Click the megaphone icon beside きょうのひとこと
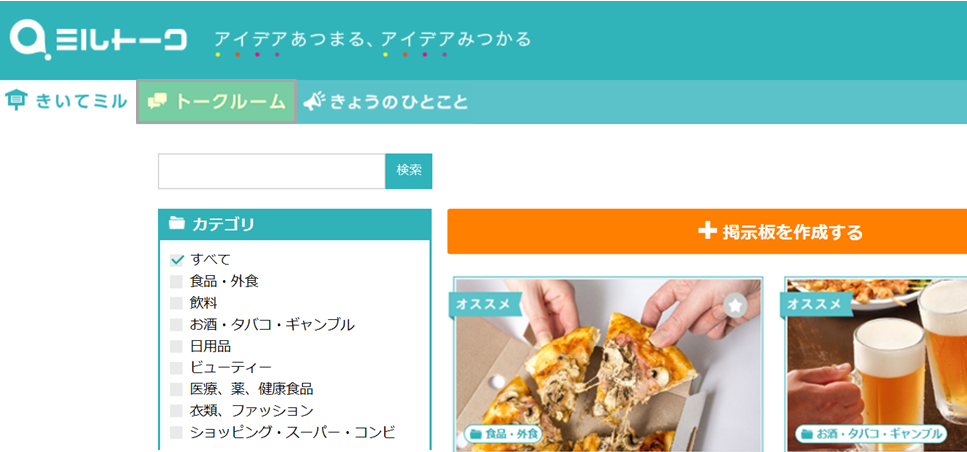 pyautogui.click(x=315, y=101)
